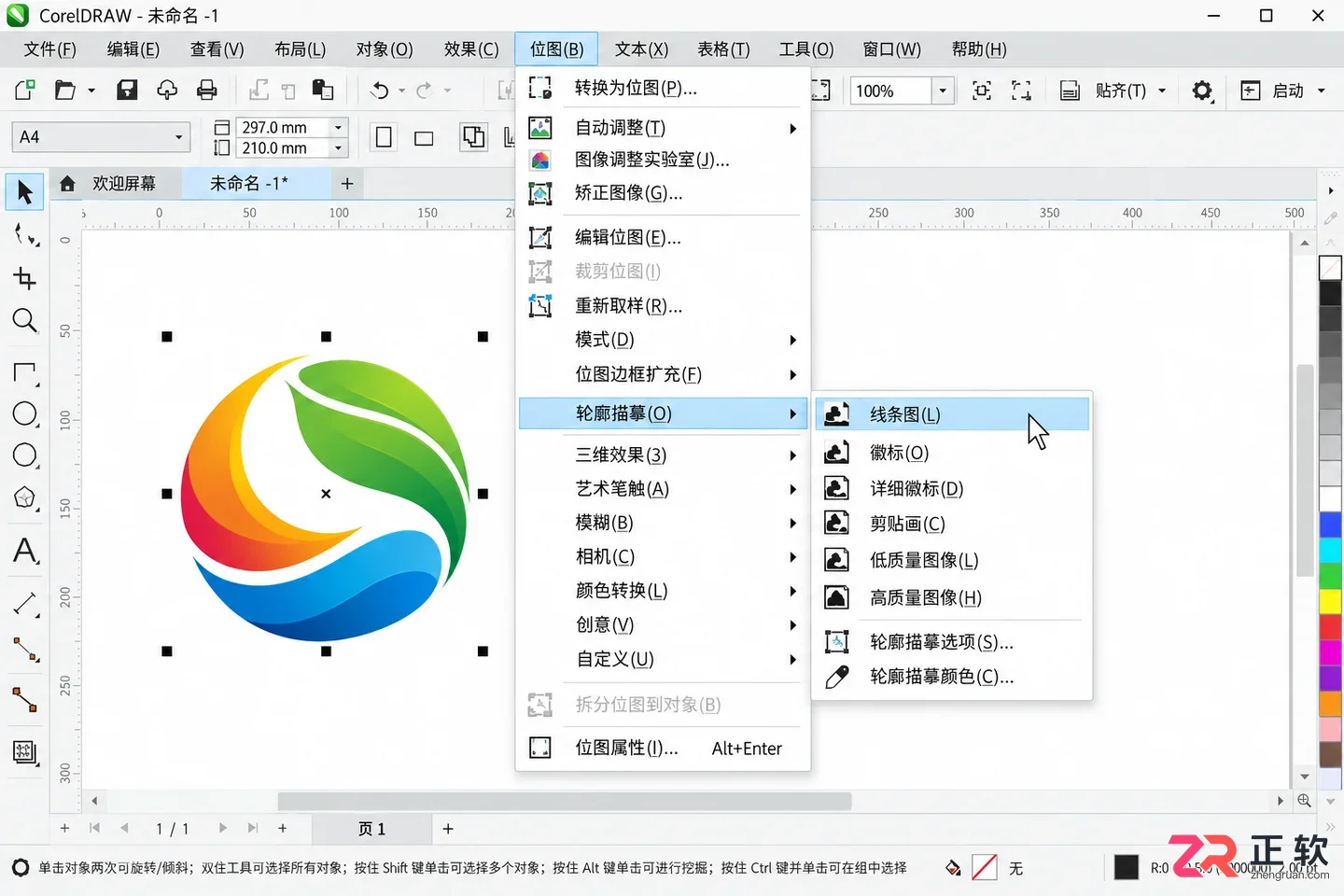Select landscape page orientation

[424, 138]
